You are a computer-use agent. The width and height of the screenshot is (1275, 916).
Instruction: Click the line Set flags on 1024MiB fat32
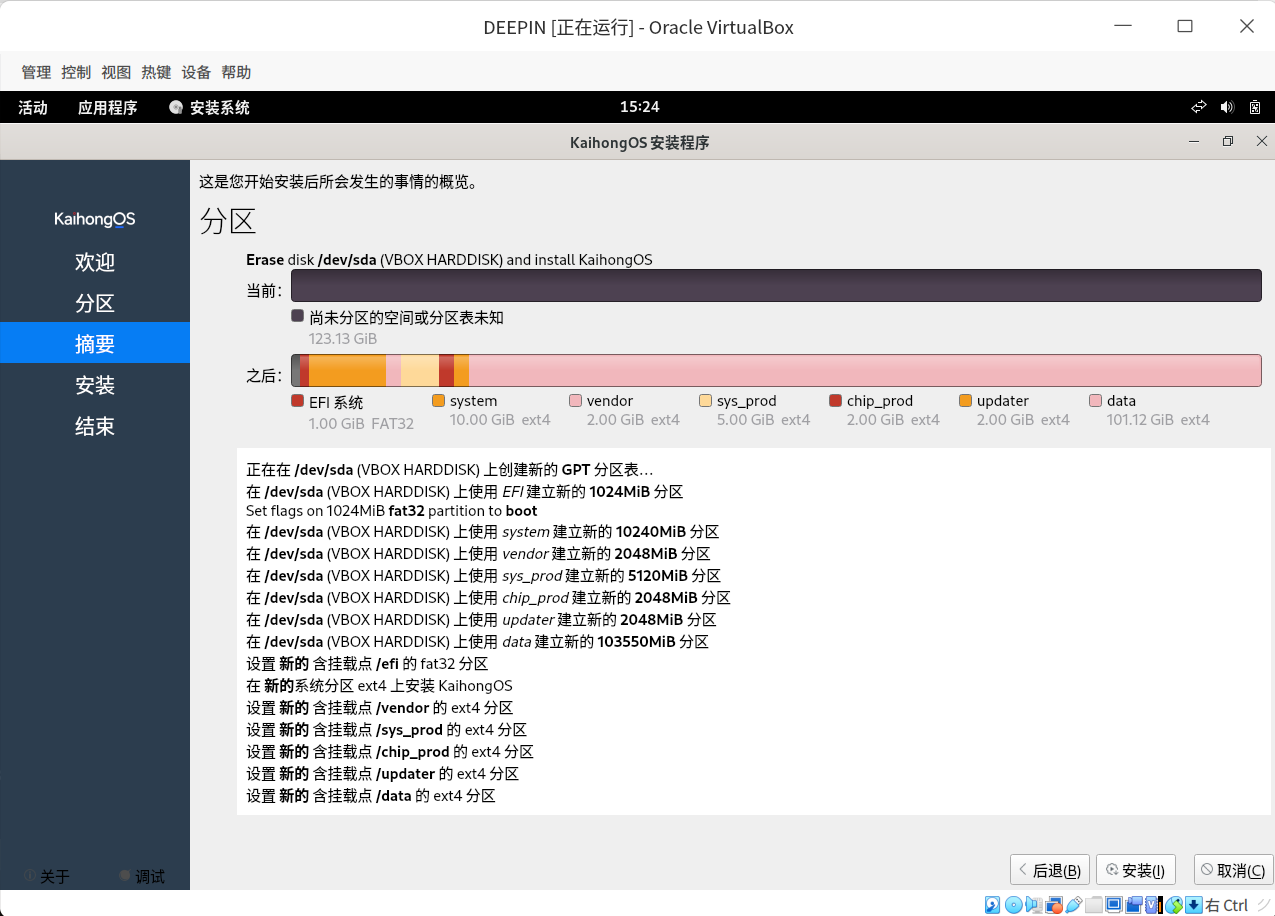coord(392,511)
